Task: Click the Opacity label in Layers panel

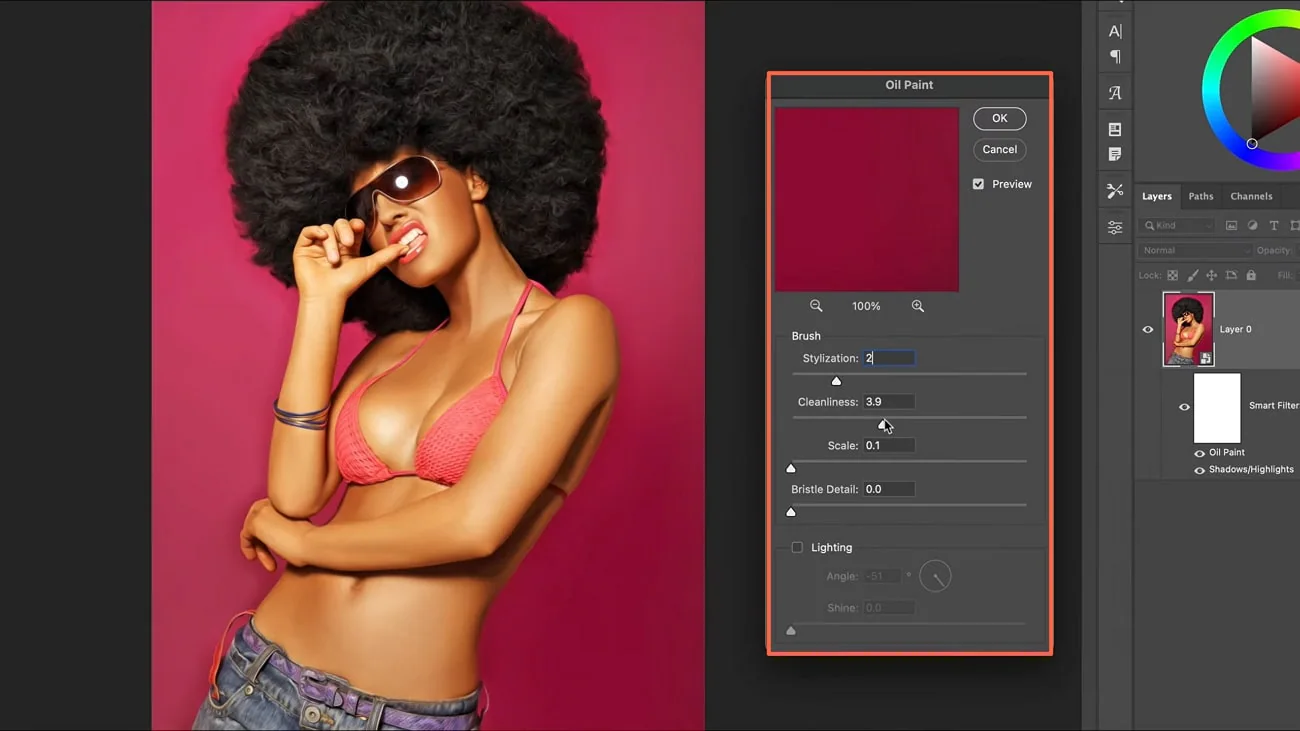Action: [x=1273, y=250]
